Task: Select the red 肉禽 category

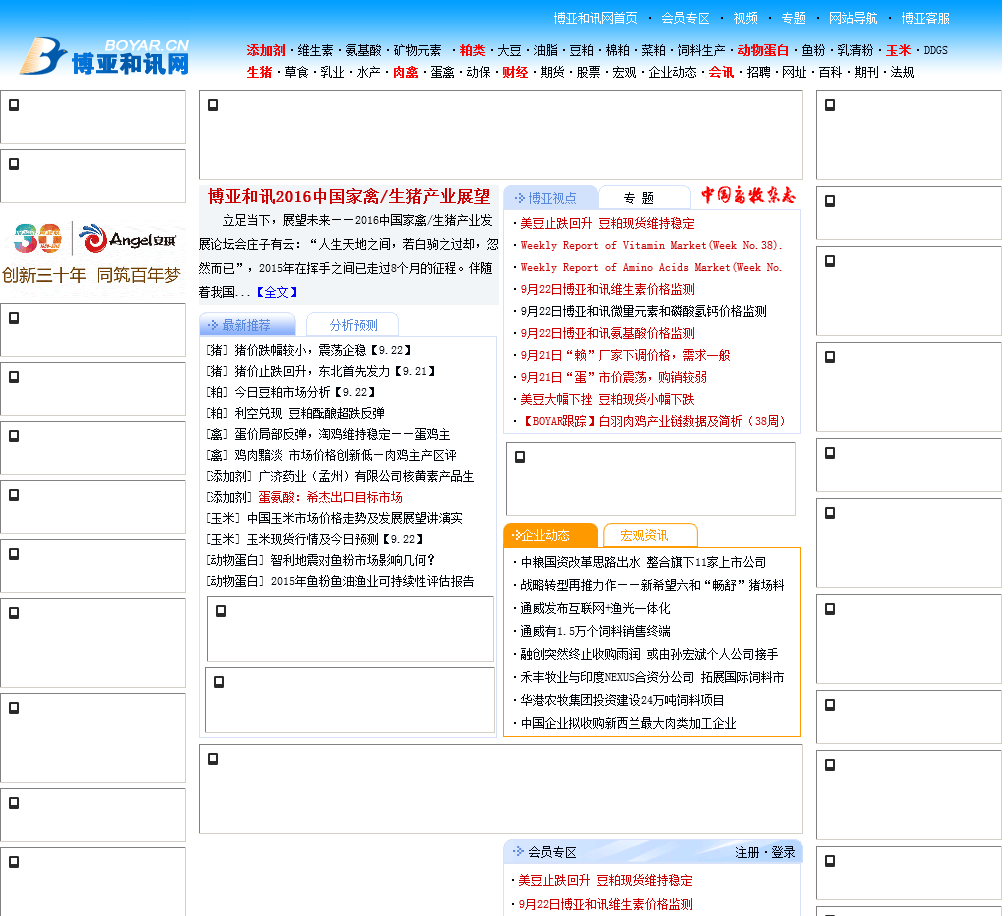Action: tap(406, 72)
